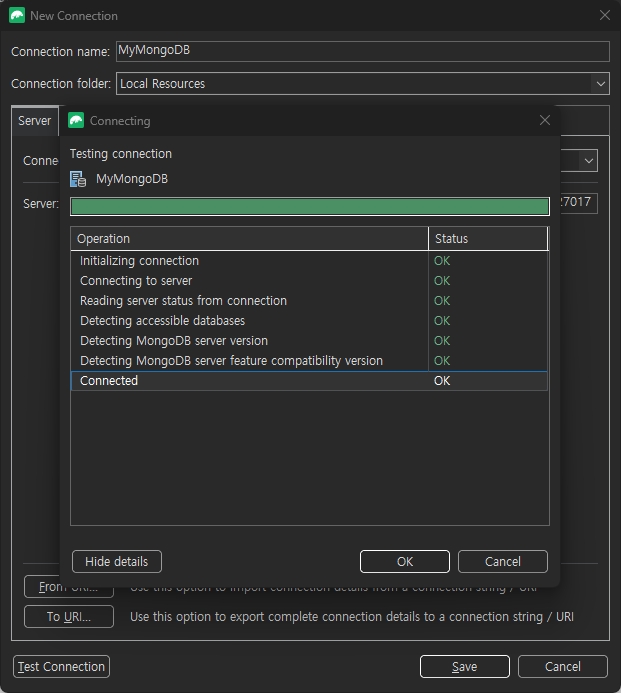
Task: Click the MyMongoDB connection name label in dialog
Action: pyautogui.click(x=132, y=179)
